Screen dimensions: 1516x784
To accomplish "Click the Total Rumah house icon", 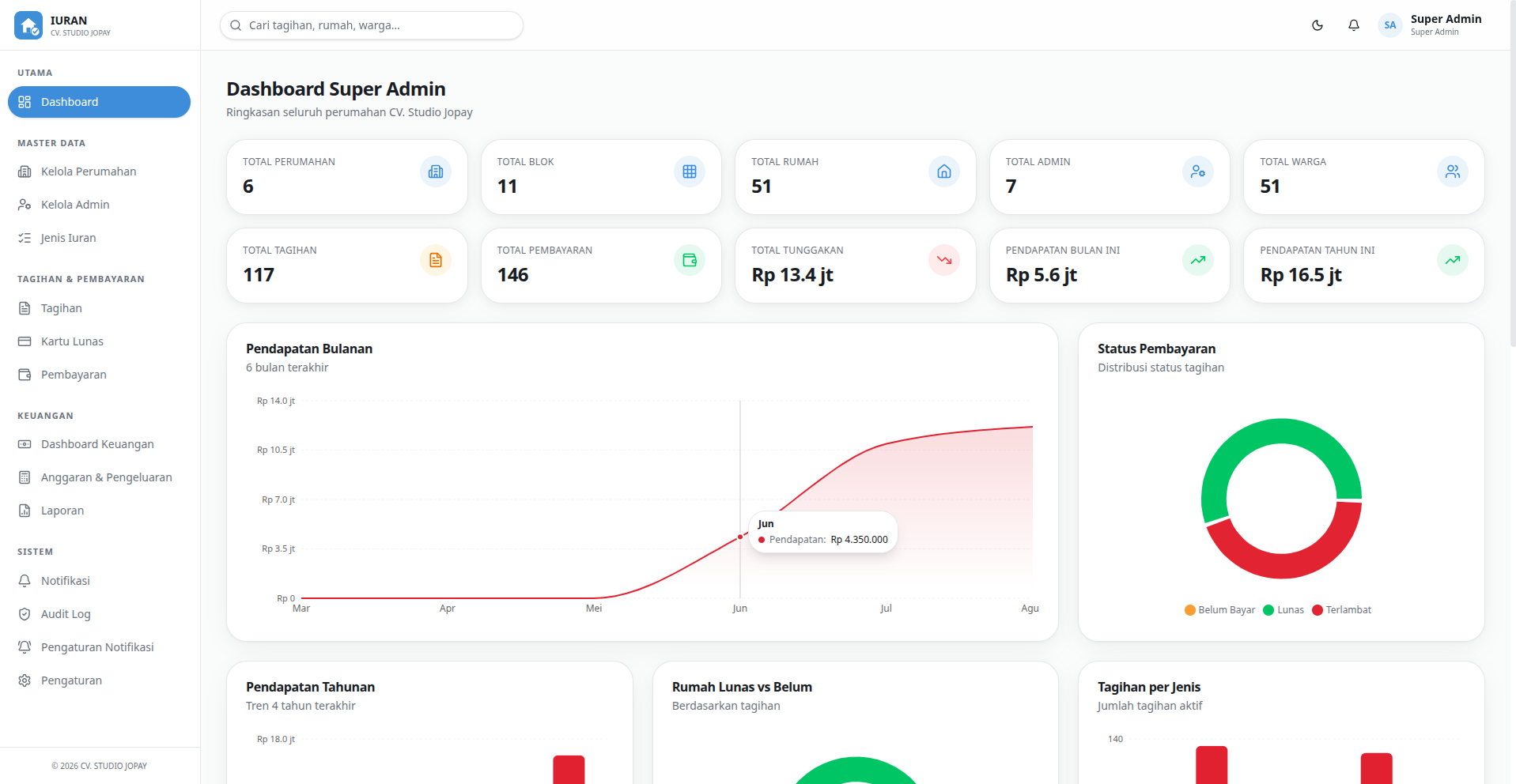I will [944, 171].
